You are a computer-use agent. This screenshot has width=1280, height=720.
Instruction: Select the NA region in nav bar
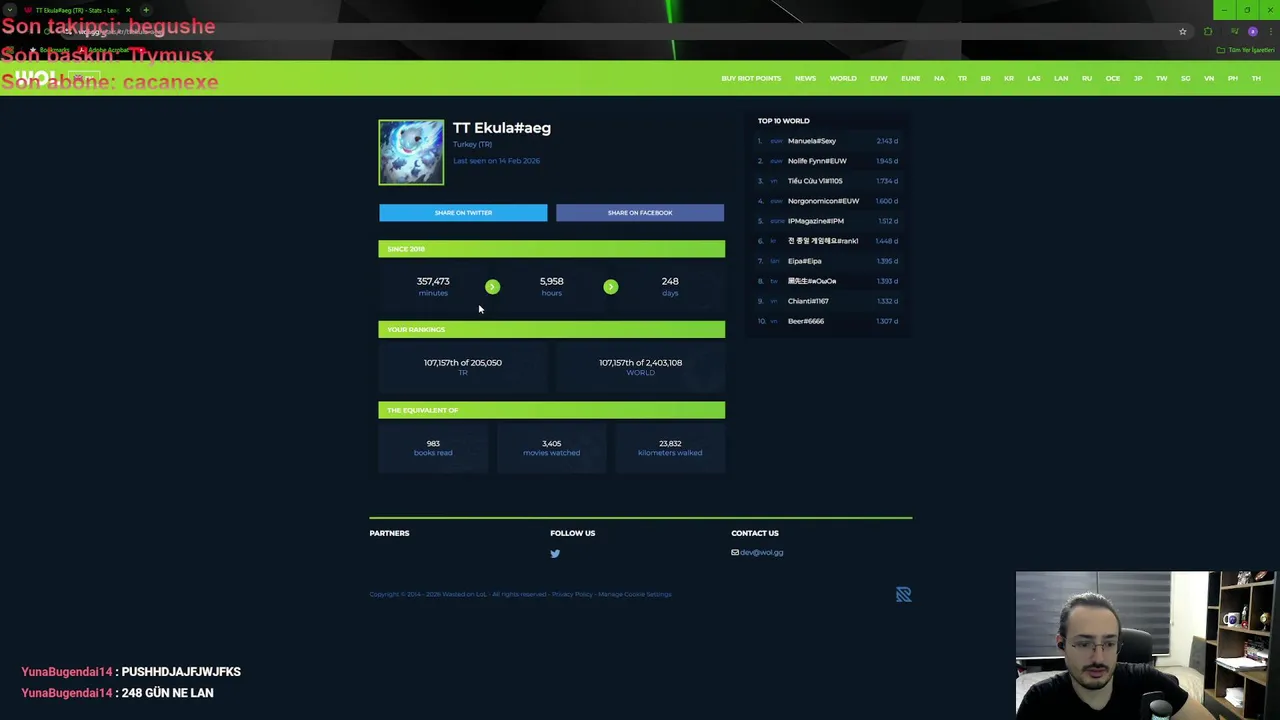pyautogui.click(x=939, y=78)
